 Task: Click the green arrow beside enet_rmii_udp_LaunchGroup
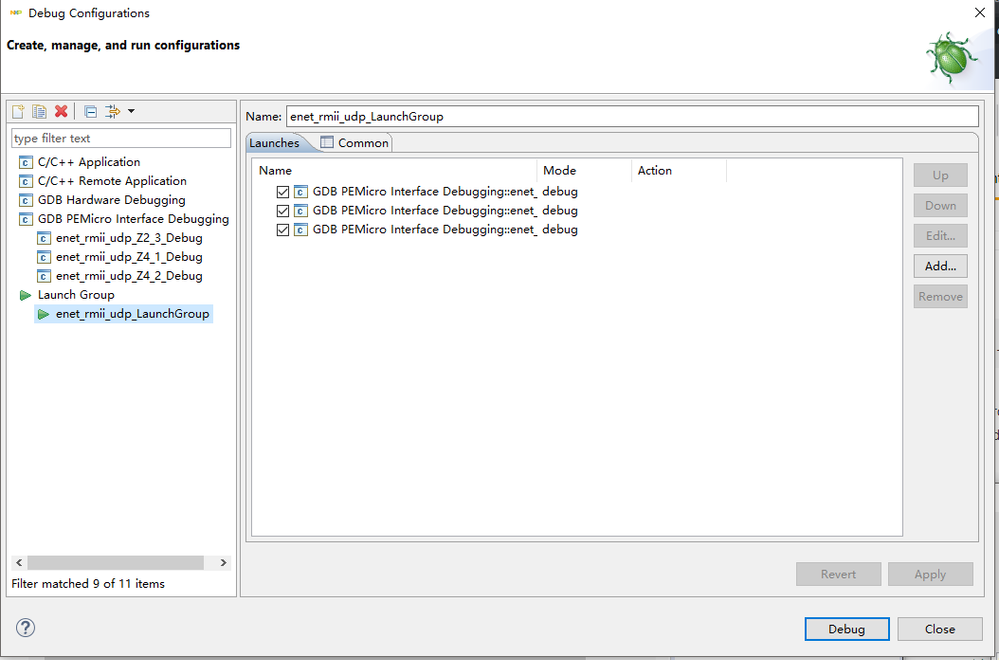(x=43, y=314)
